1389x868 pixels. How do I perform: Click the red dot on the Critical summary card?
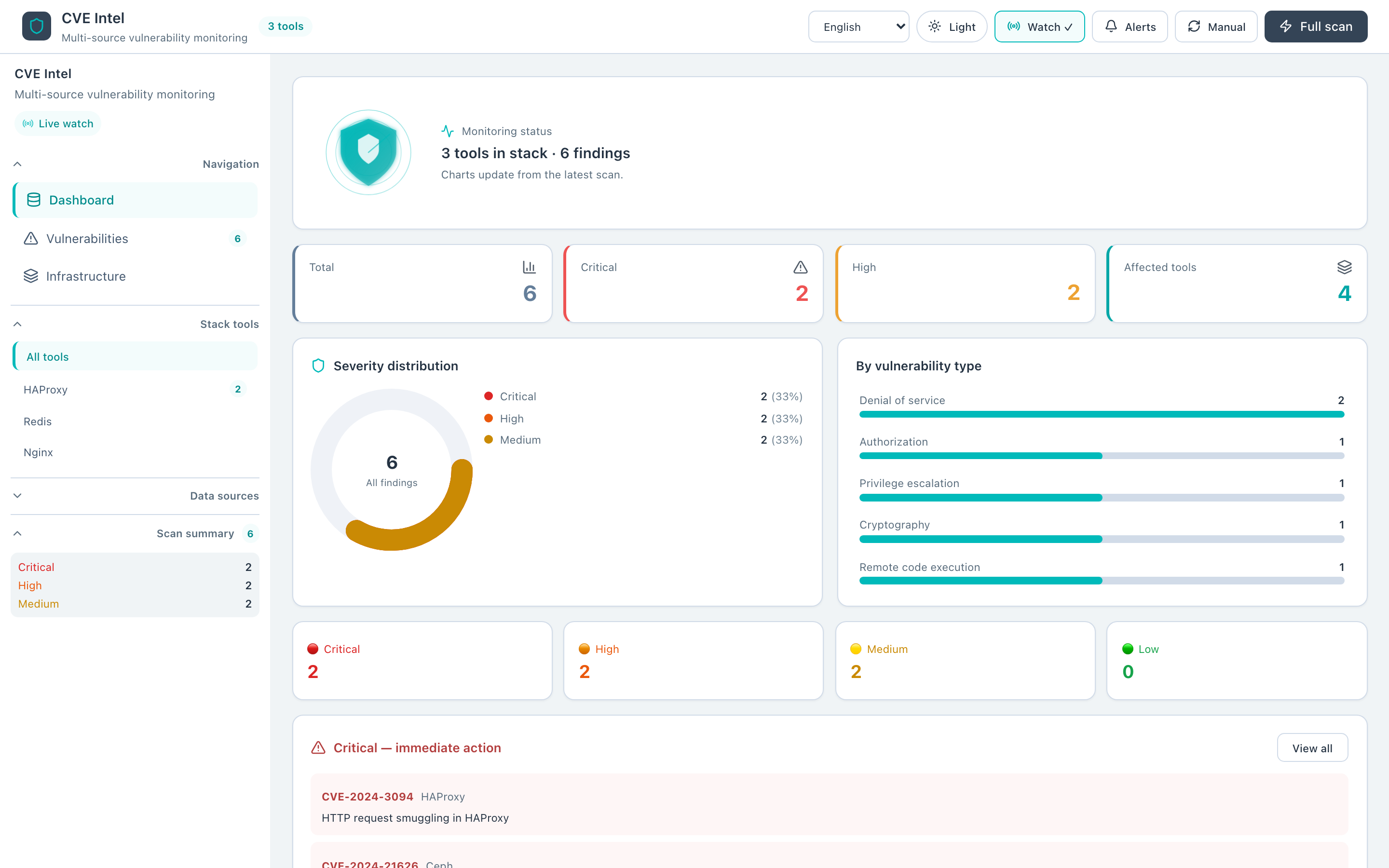[x=313, y=649]
